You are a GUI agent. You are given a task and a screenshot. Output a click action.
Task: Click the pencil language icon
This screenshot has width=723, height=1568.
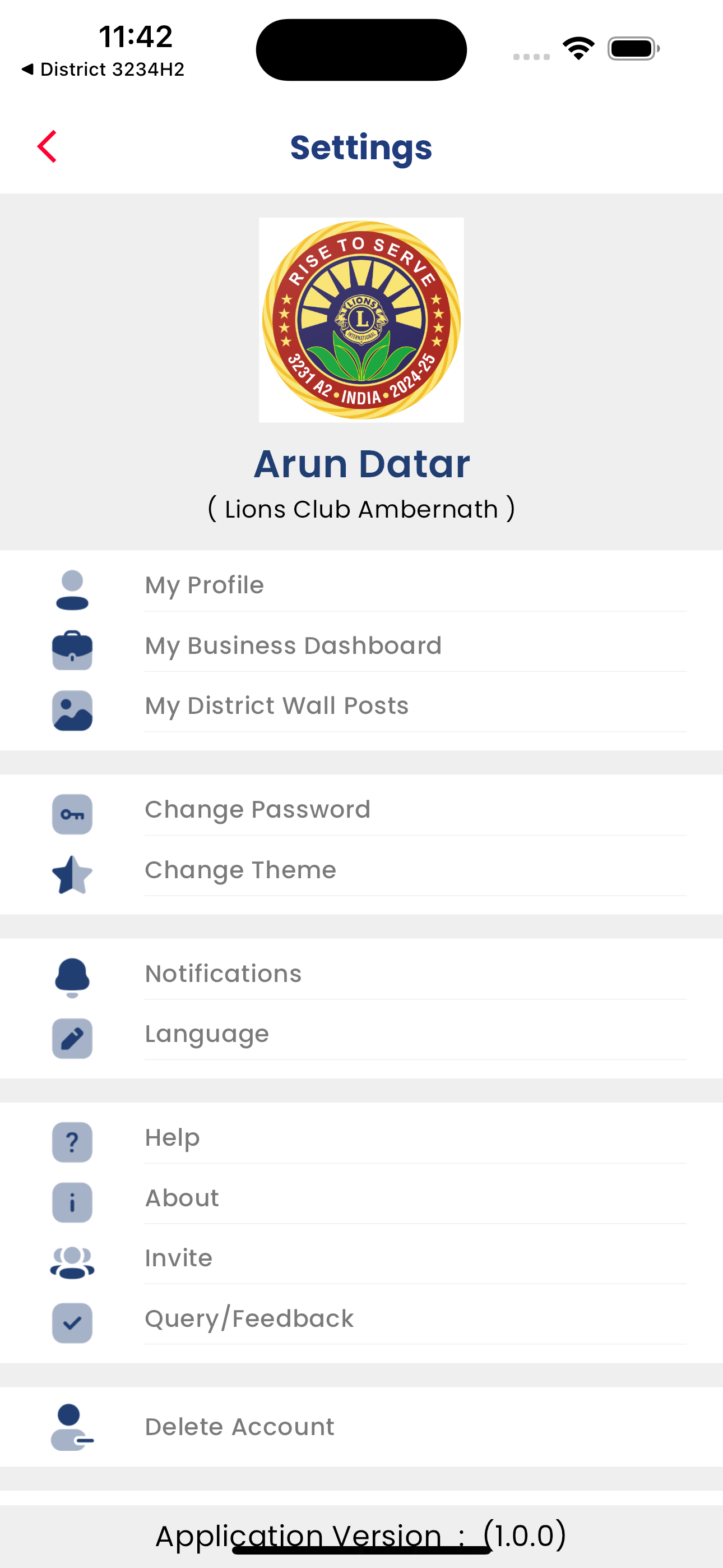tap(72, 1039)
